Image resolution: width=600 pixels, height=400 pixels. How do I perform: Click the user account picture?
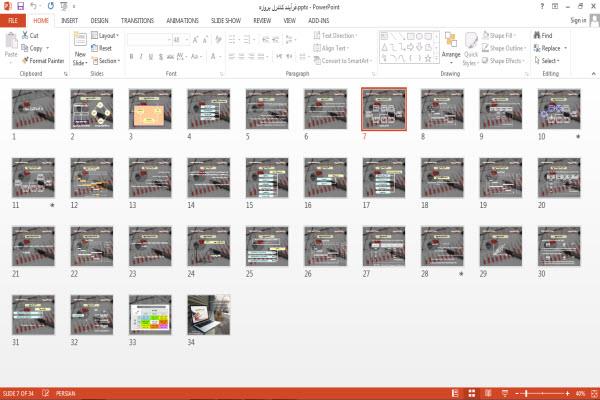595,20
